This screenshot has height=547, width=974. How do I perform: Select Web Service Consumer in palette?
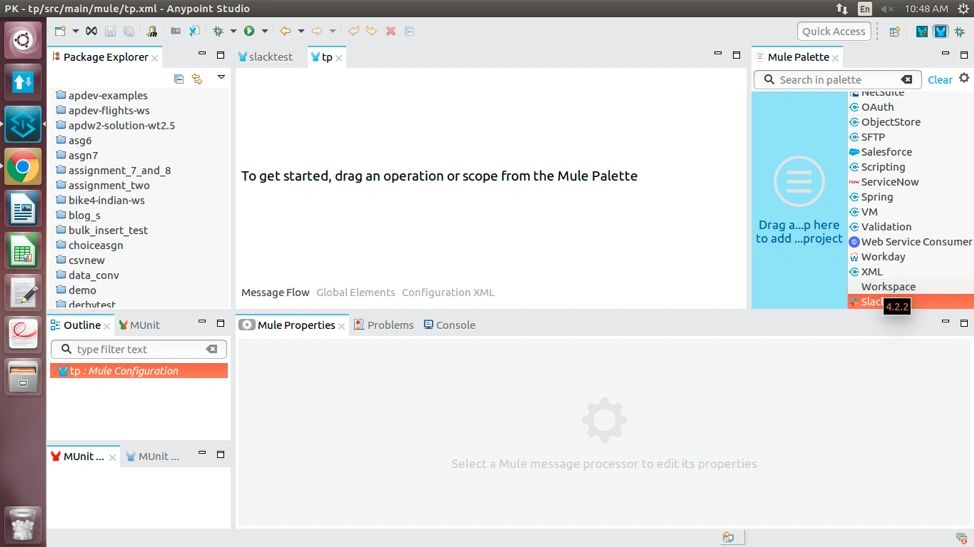click(x=910, y=242)
